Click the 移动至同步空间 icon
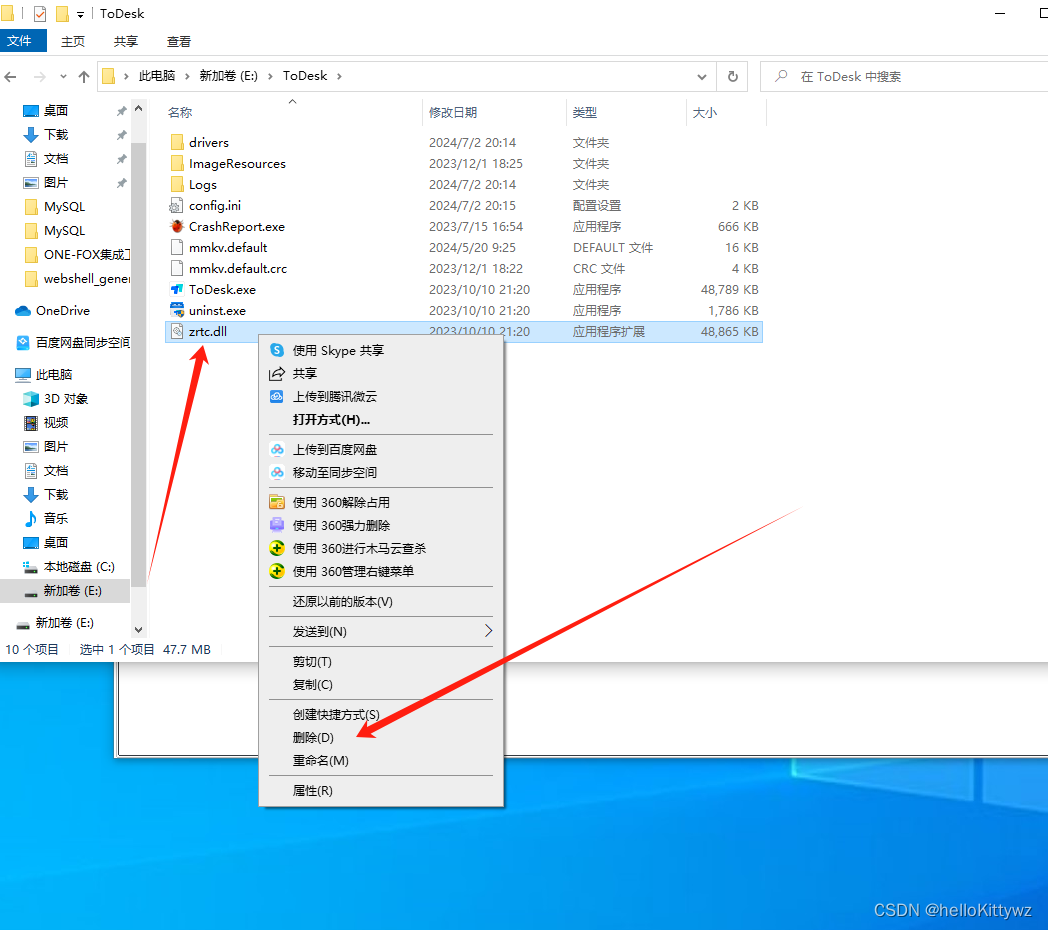Viewport: 1048px width, 930px height. 277,473
